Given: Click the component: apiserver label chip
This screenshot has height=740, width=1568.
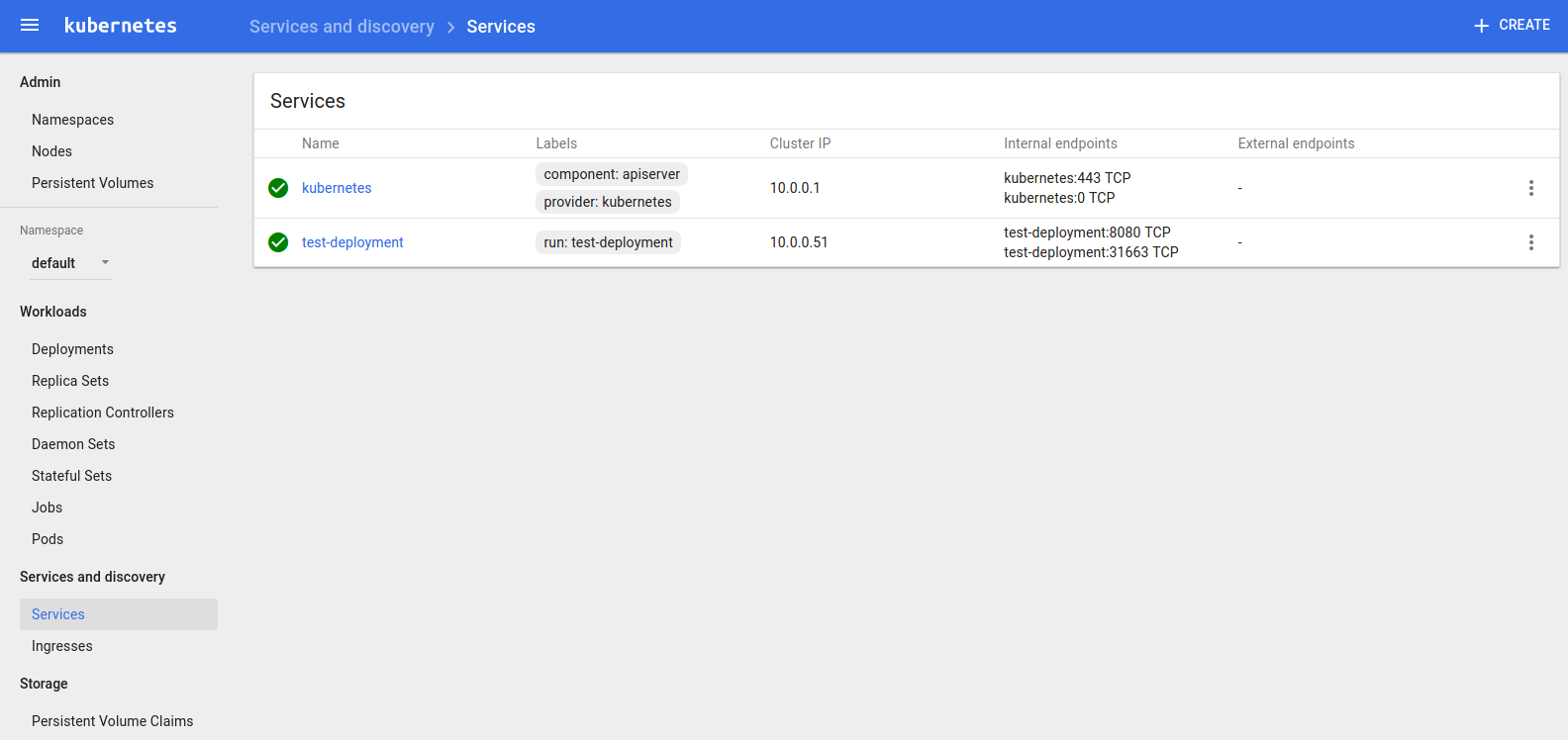Looking at the screenshot, I should point(612,174).
